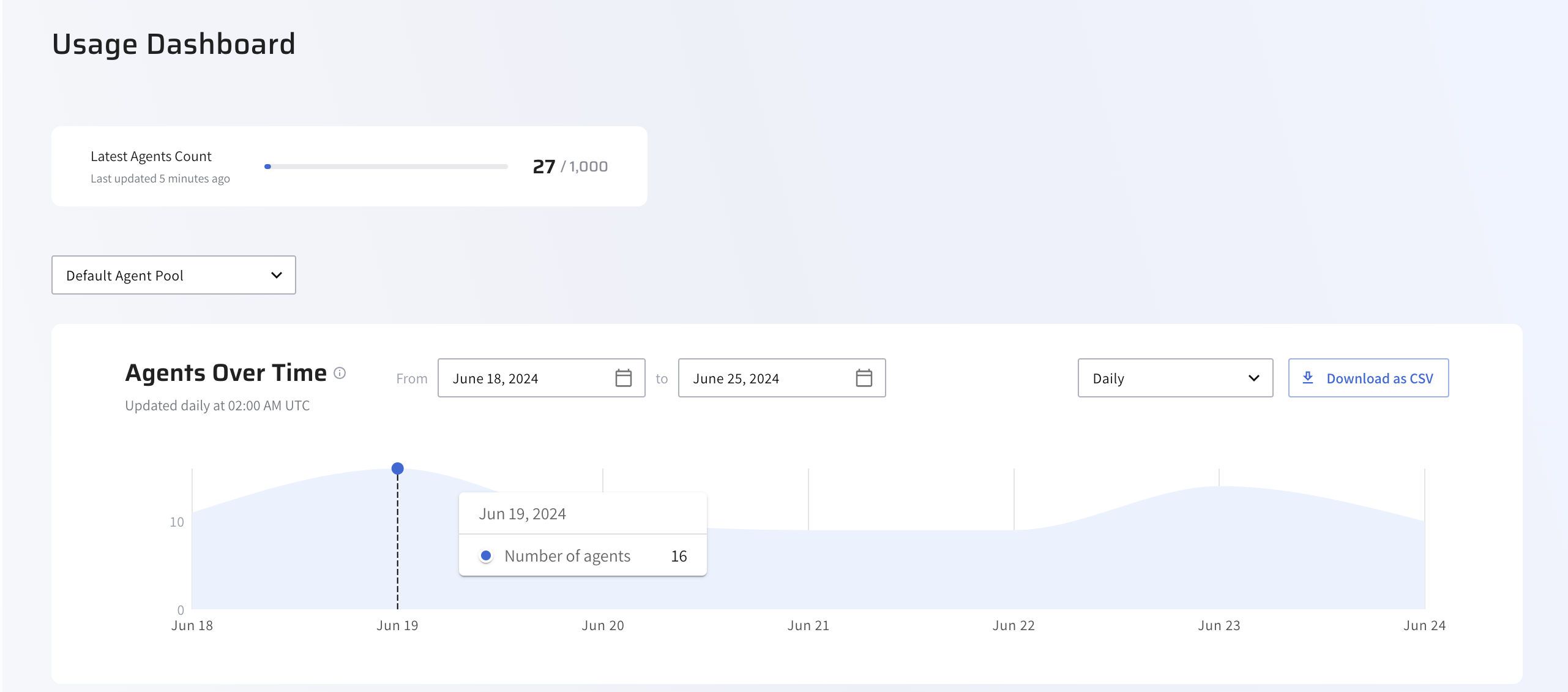The width and height of the screenshot is (1568, 692).
Task: Click the blue dot in chart tooltip
Action: [486, 556]
